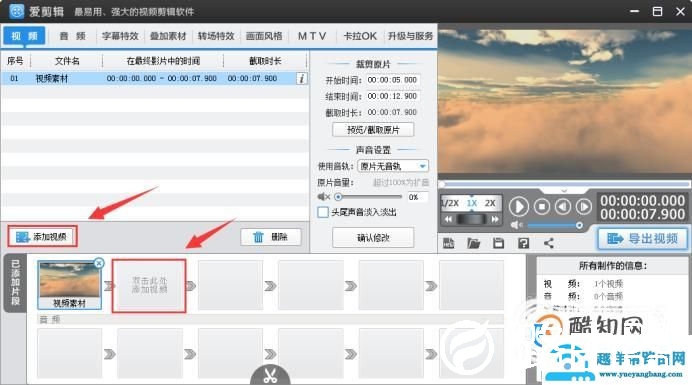
Task: Open a project with the folder icon
Action: pyautogui.click(x=474, y=243)
